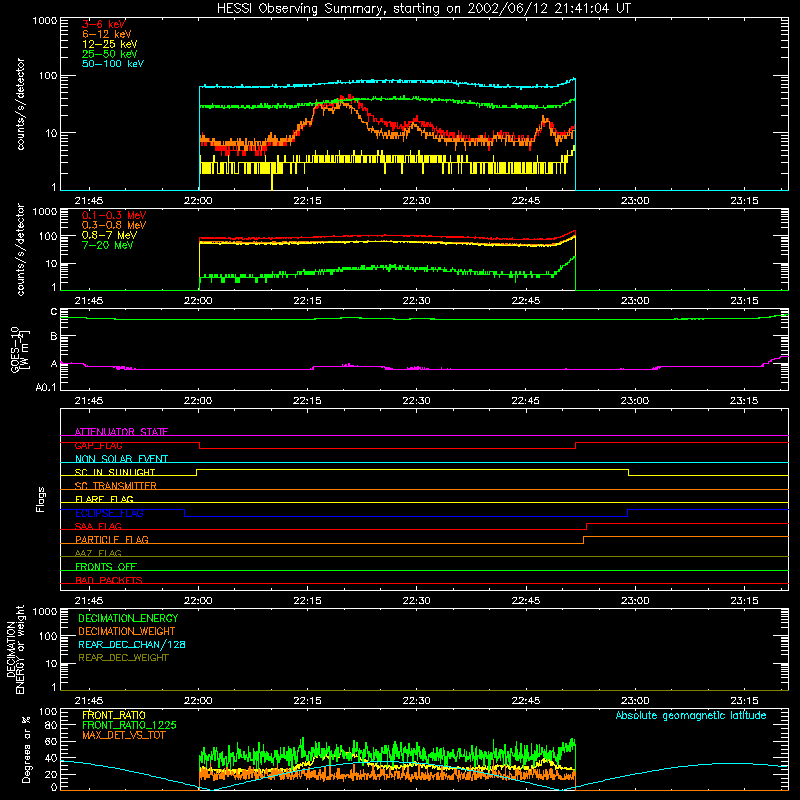Select the orange 6-12 keV legend label
Image resolution: width=800 pixels, height=800 pixels.
[x=107, y=34]
